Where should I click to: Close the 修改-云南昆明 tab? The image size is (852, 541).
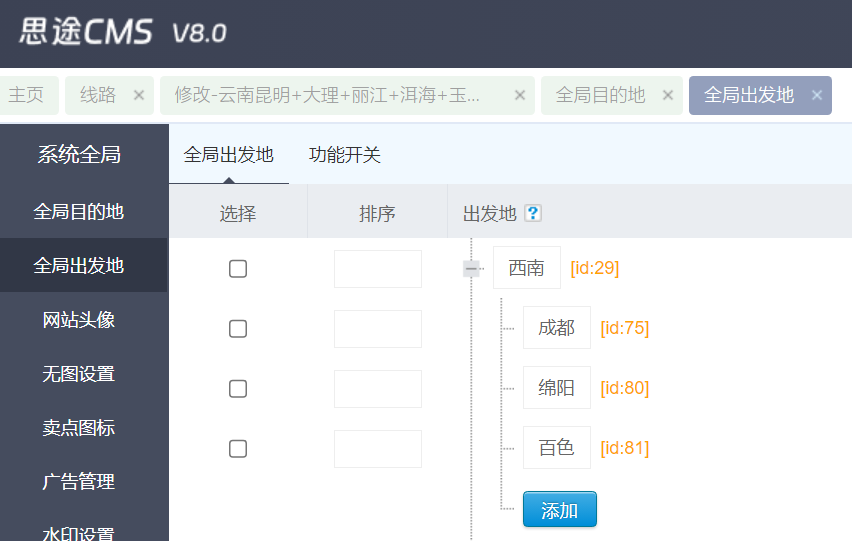point(519,95)
